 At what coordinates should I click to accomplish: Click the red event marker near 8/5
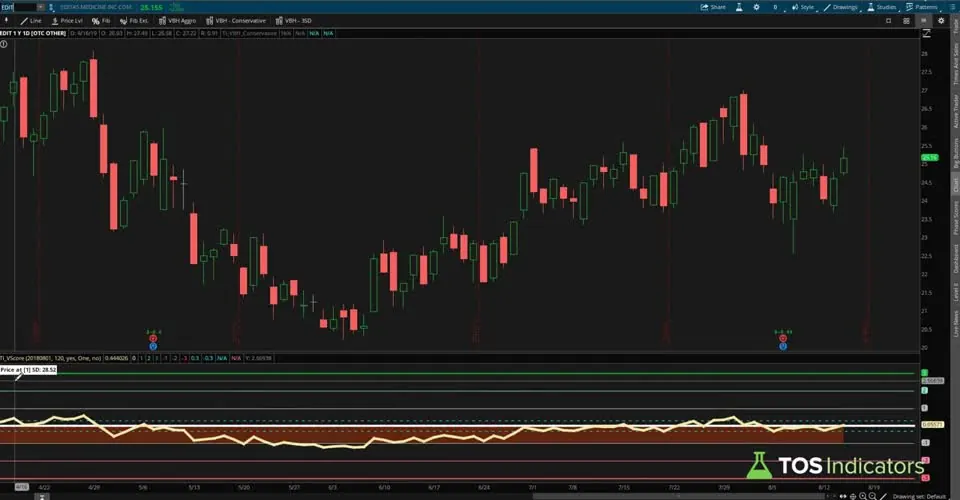(x=782, y=338)
